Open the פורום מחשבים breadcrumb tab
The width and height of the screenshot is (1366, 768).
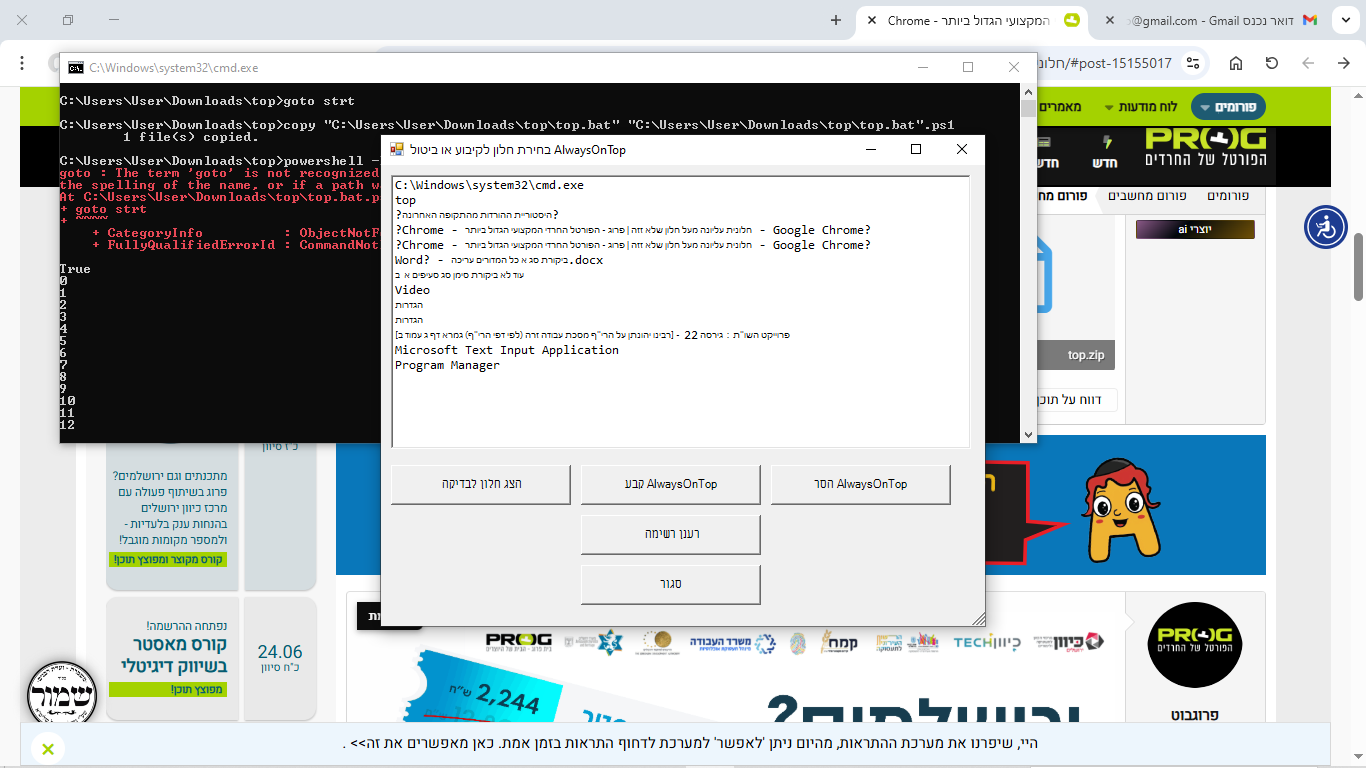pos(1147,196)
